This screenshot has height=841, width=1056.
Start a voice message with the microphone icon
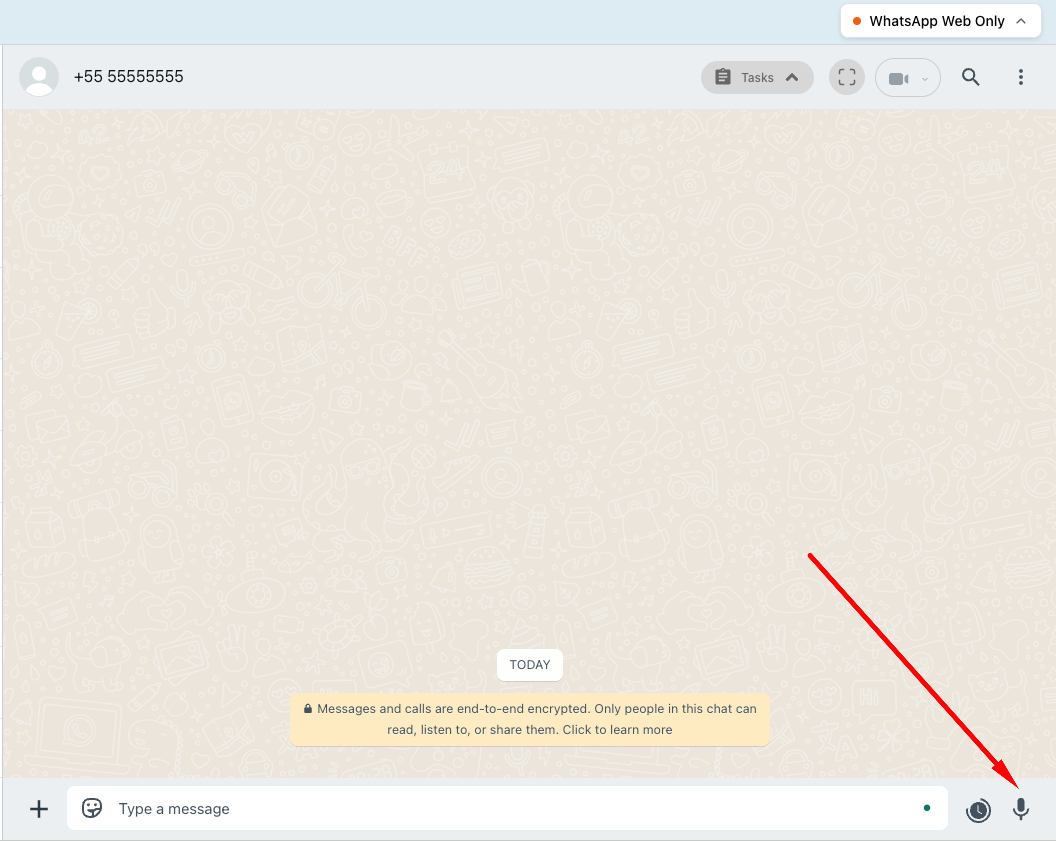coord(1020,809)
